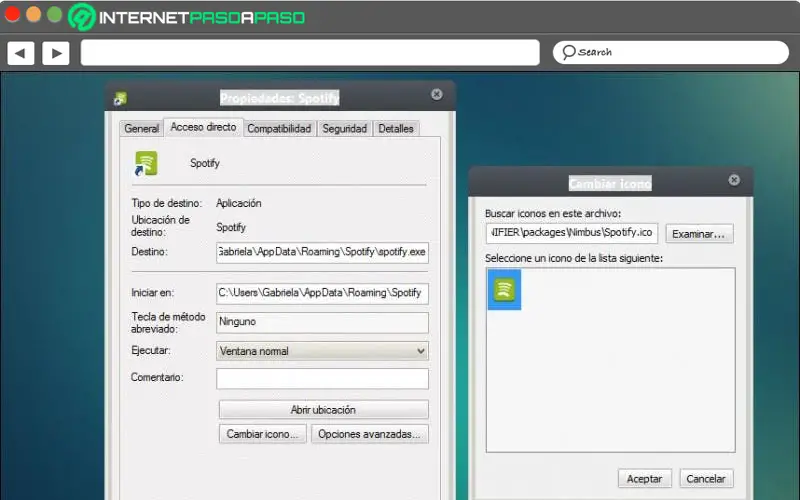Click the browser forward arrow button
Image resolution: width=800 pixels, height=500 pixels.
tap(56, 53)
